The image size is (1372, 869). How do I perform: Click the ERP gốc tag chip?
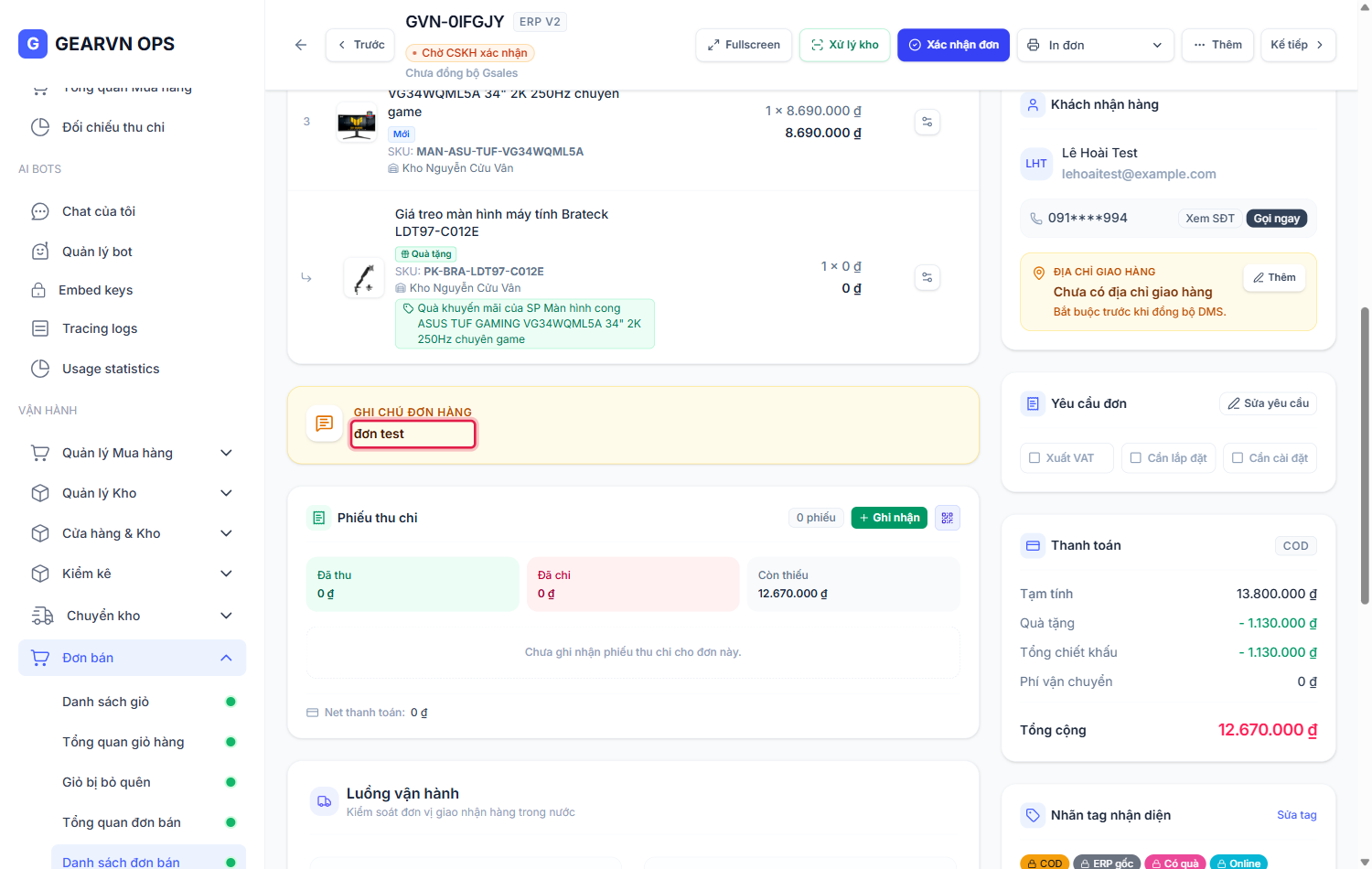click(x=1107, y=864)
